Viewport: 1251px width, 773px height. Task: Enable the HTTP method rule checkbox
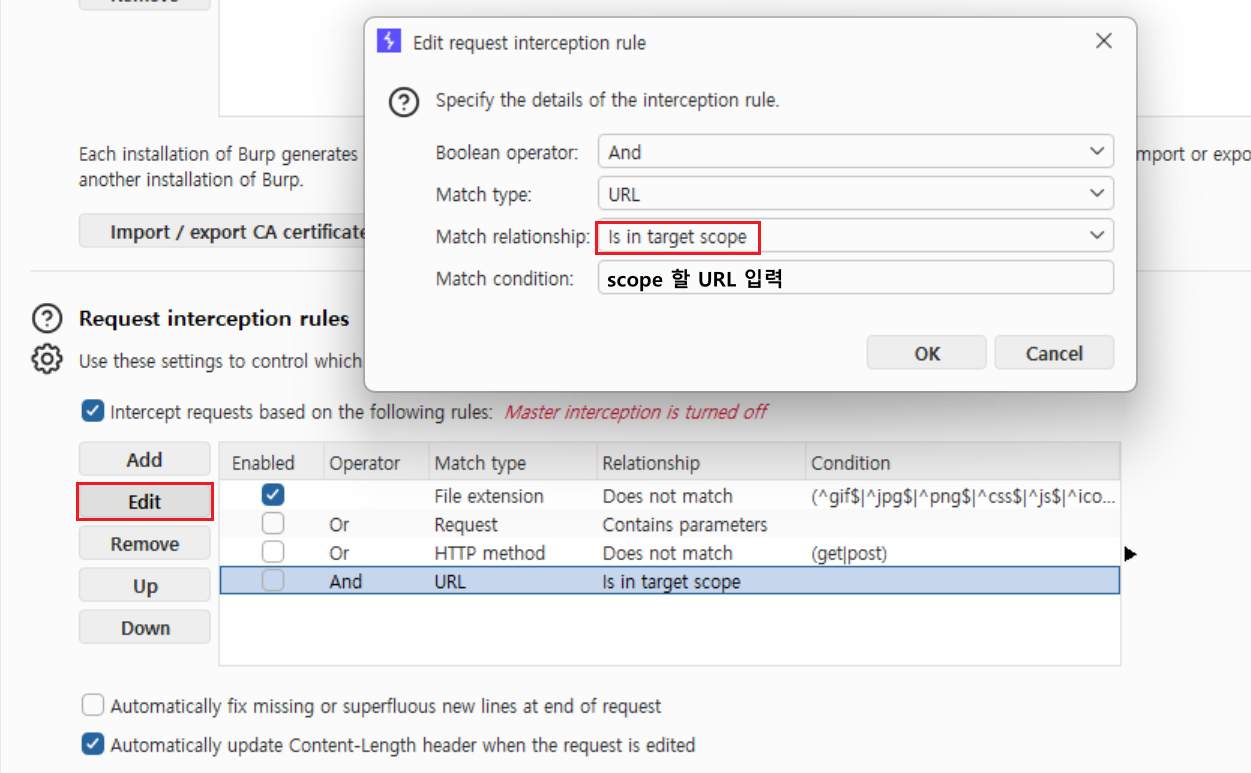[x=272, y=552]
